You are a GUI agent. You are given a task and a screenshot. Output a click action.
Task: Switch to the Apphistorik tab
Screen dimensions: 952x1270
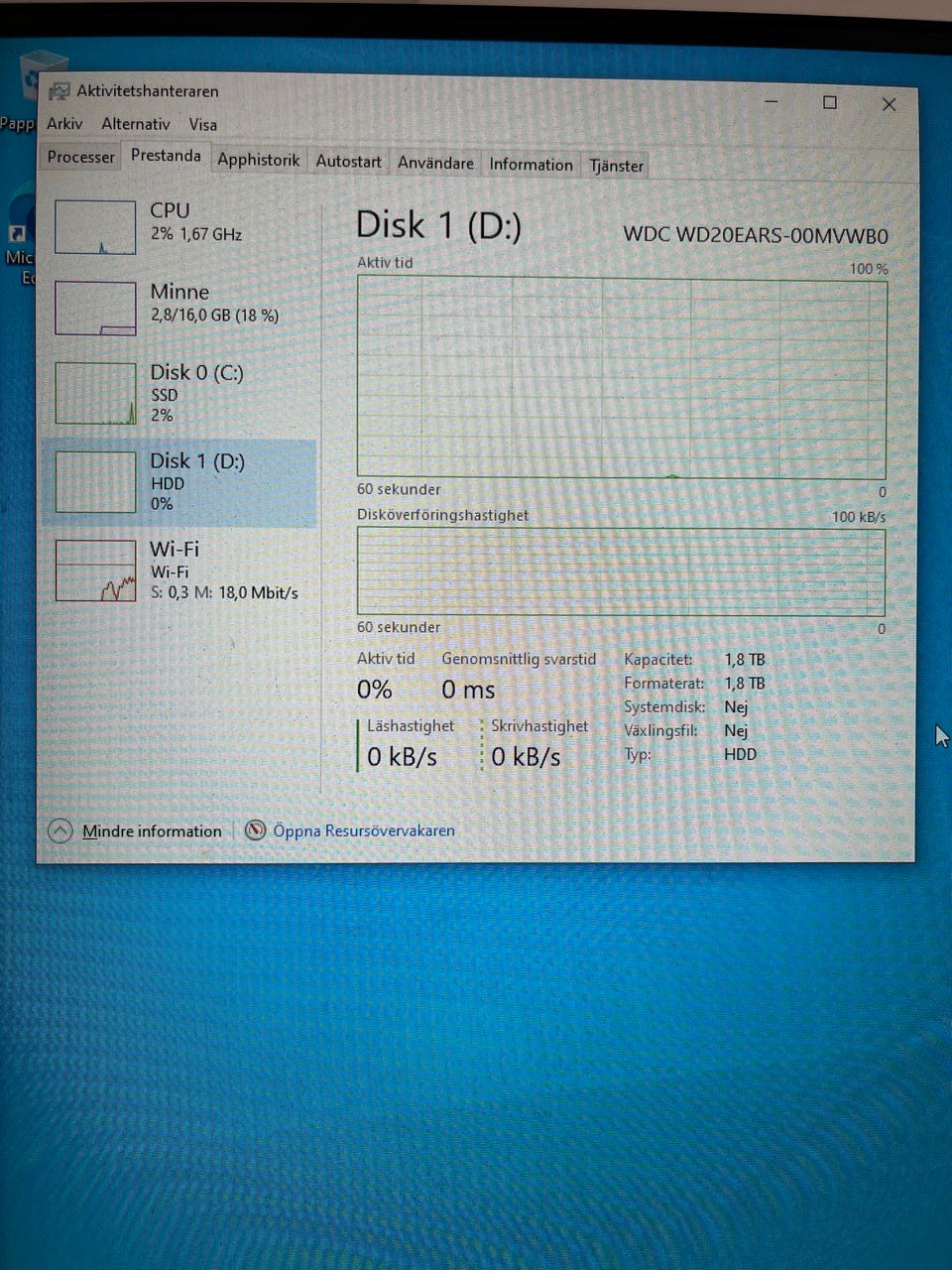click(x=259, y=160)
